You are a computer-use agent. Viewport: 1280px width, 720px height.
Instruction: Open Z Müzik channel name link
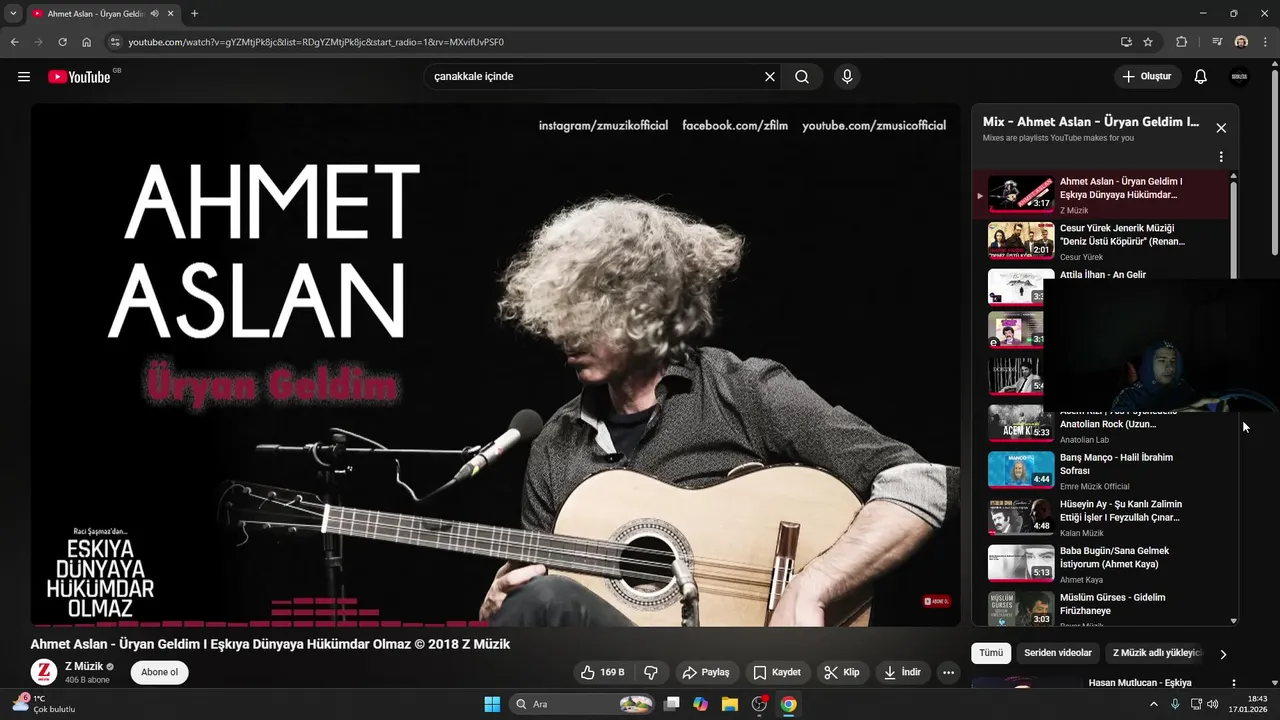point(84,667)
